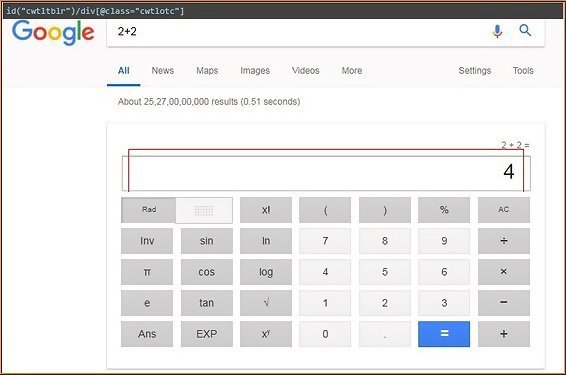Click the calculator result display showing 4
The image size is (566, 375).
tap(326, 173)
